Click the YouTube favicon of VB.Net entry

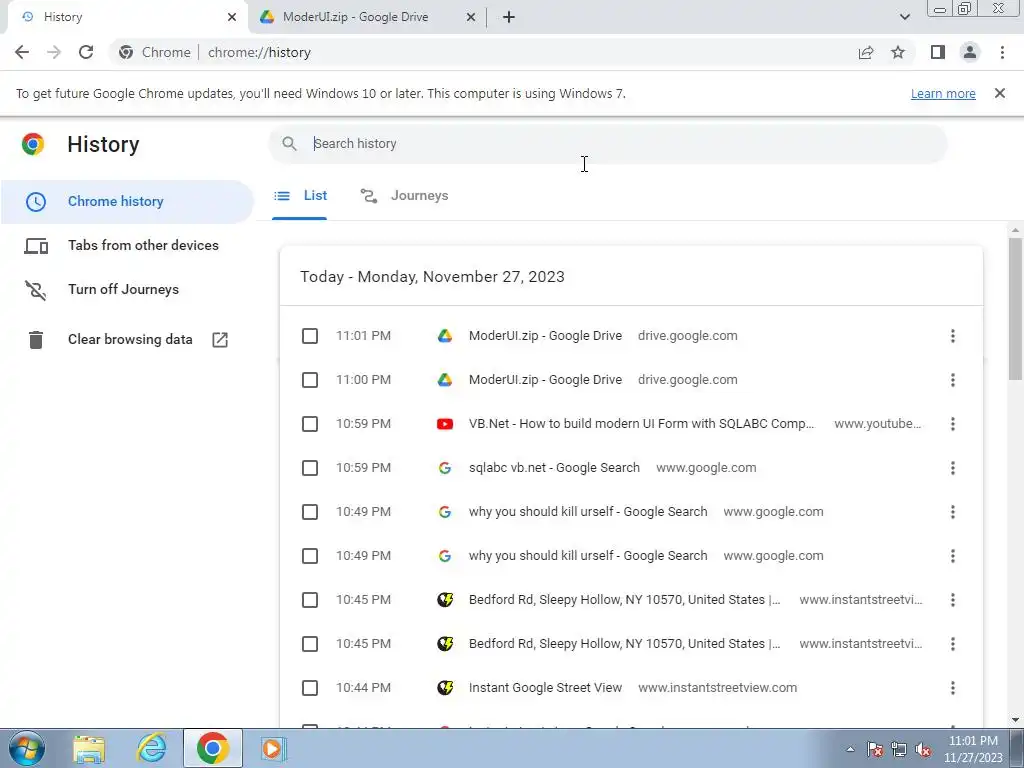445,424
